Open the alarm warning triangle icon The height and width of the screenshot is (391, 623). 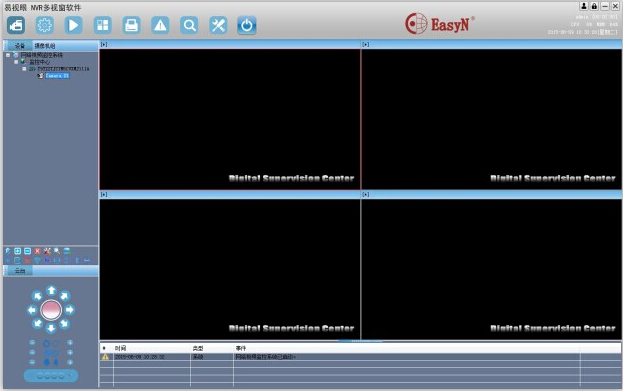pos(160,25)
